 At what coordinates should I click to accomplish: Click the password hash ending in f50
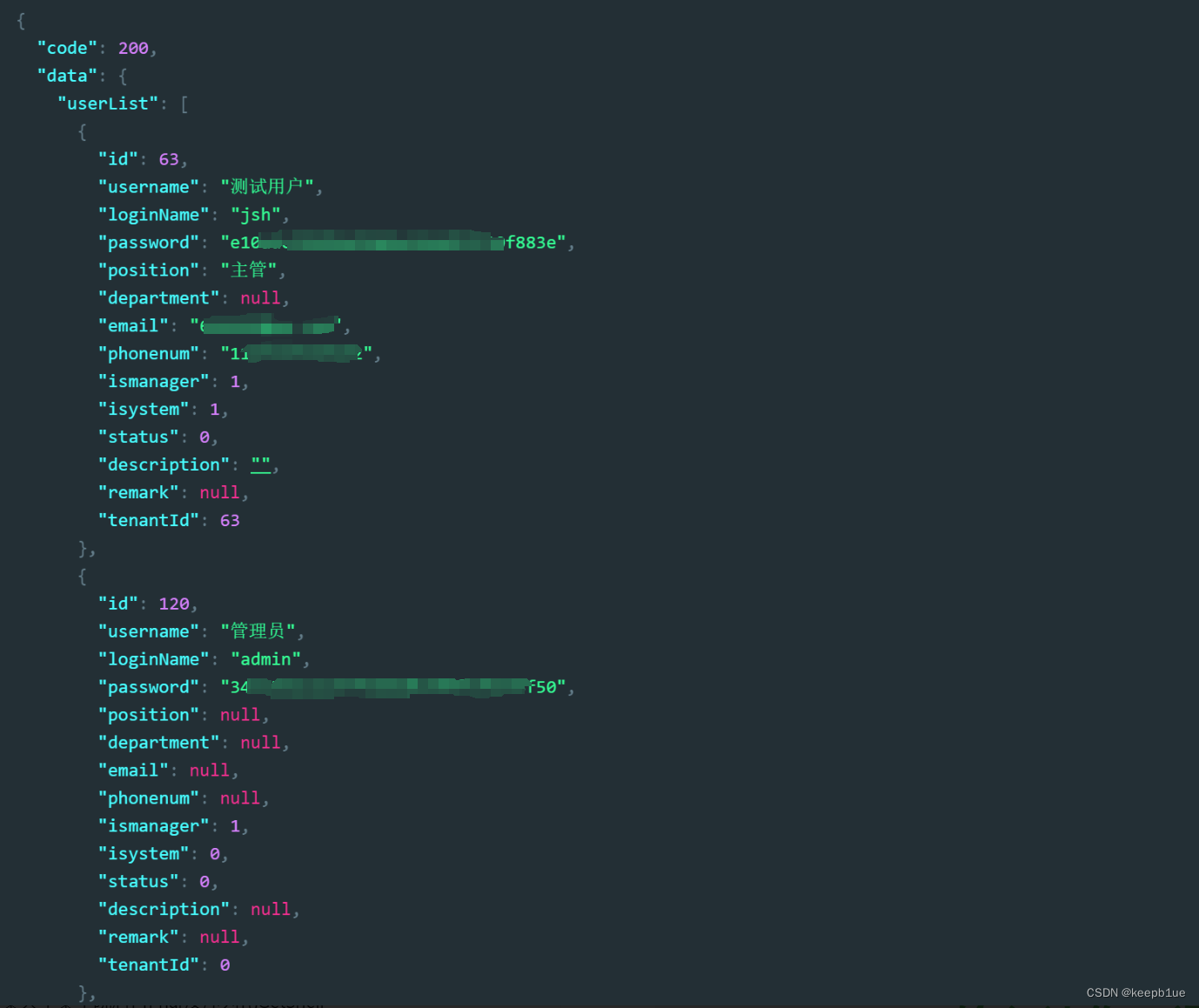point(393,688)
